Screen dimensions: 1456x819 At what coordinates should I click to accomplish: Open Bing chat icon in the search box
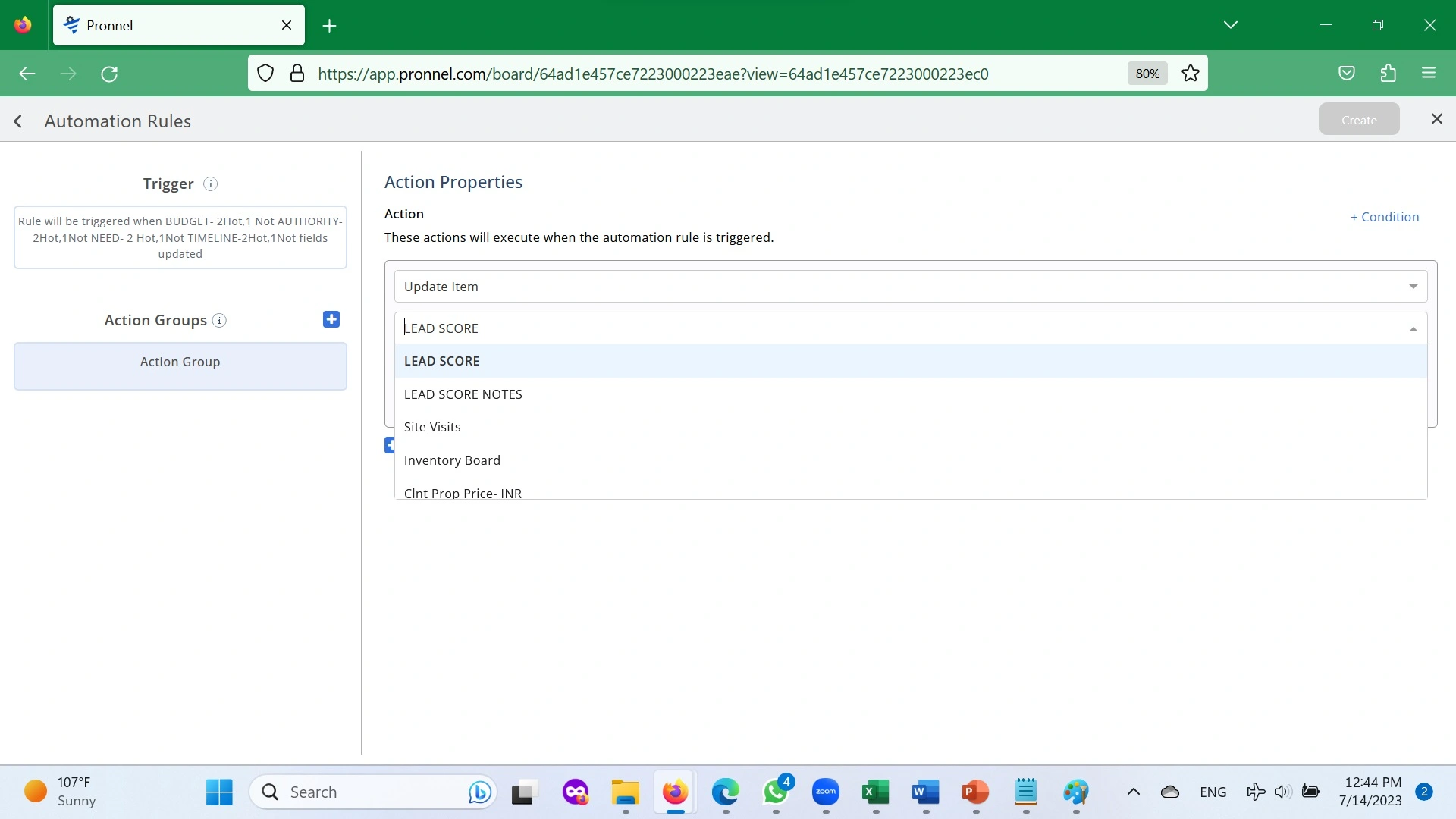click(x=479, y=792)
